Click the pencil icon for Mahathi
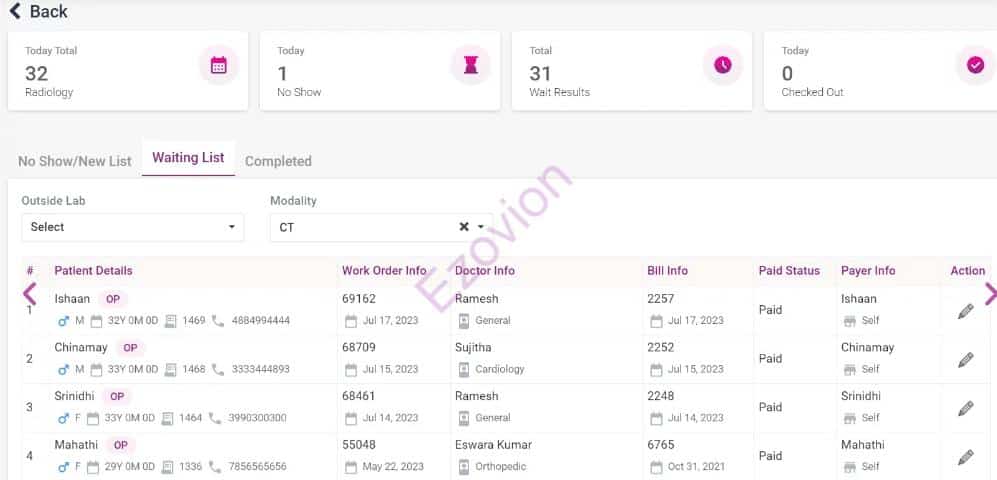This screenshot has height=480, width=997. 965,457
